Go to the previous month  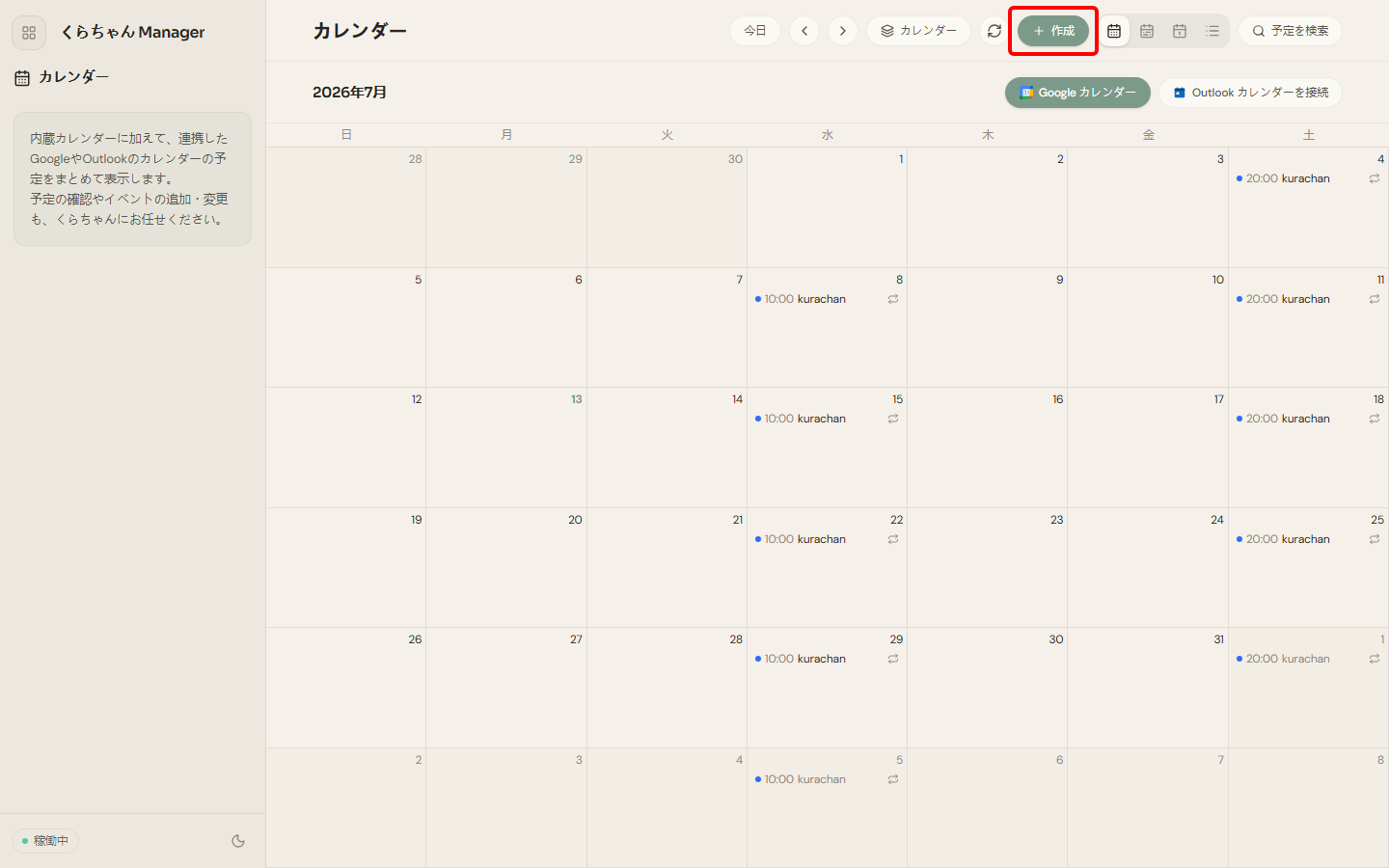coord(804,31)
